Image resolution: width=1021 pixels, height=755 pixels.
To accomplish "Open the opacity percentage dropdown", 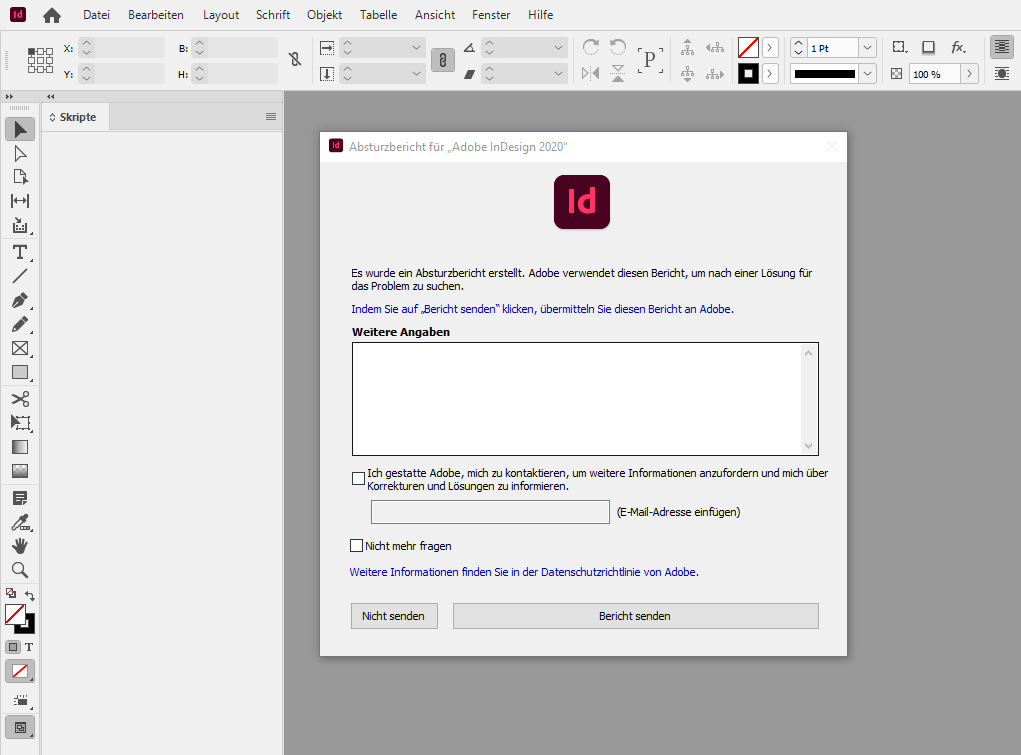I will [967, 73].
